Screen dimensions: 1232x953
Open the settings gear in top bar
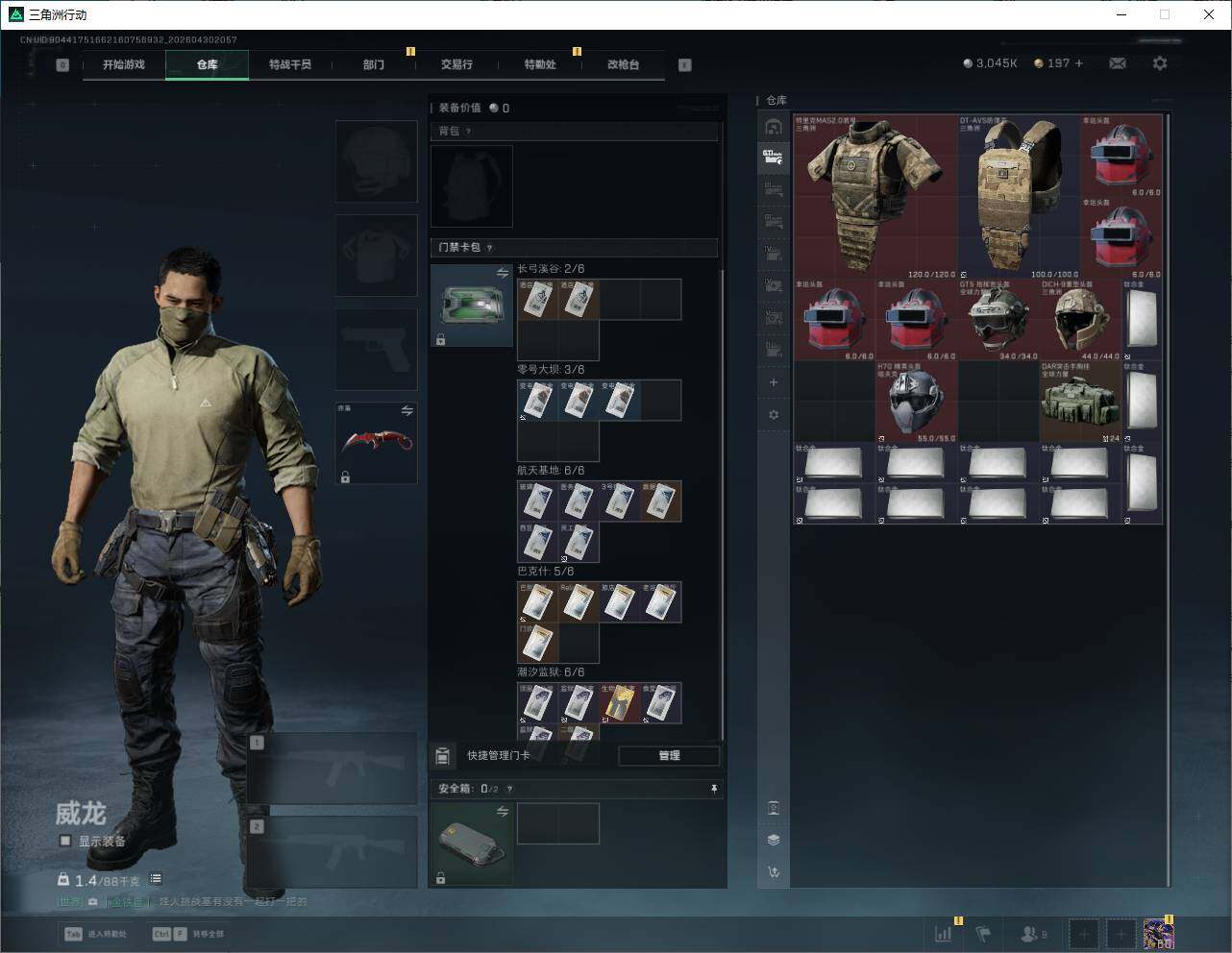pyautogui.click(x=1160, y=63)
